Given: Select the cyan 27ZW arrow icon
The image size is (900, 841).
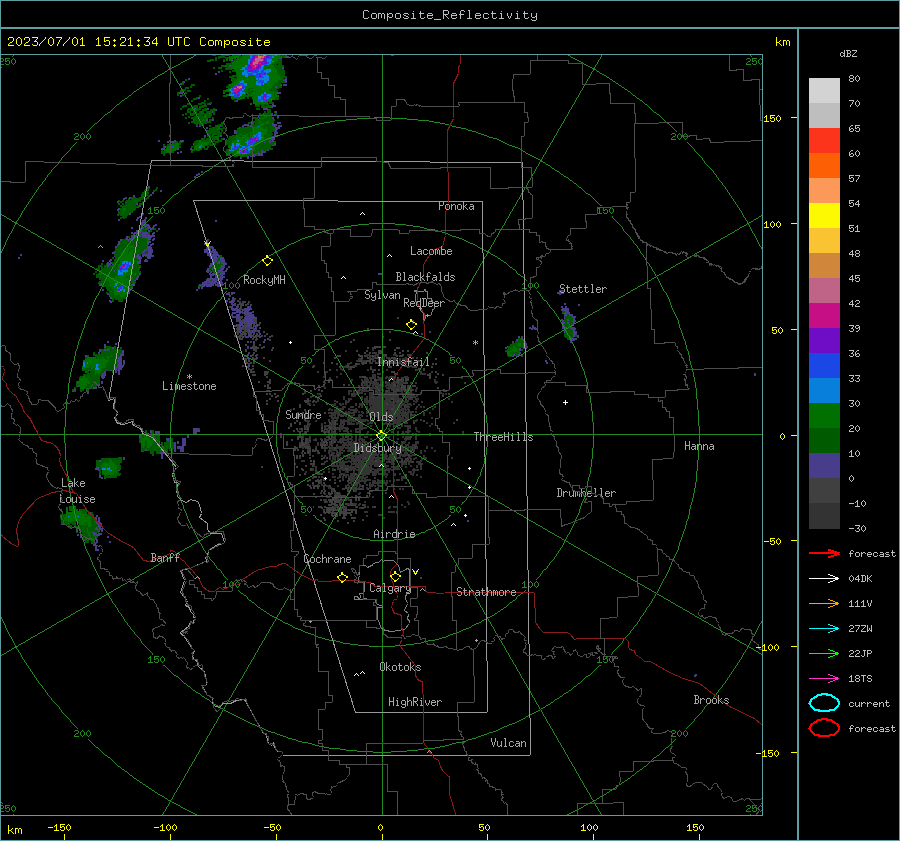Looking at the screenshot, I should (824, 629).
